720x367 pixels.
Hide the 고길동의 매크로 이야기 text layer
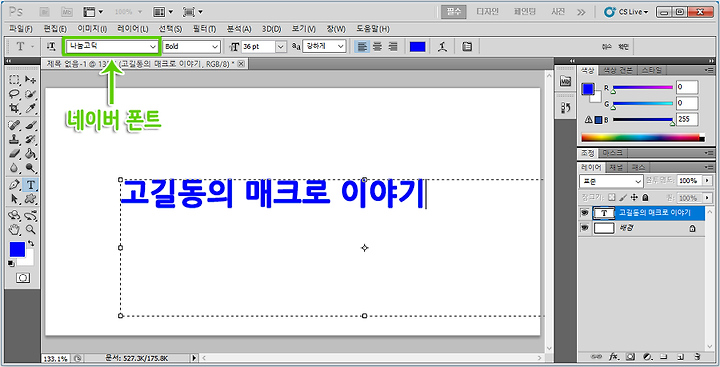[x=585, y=213]
